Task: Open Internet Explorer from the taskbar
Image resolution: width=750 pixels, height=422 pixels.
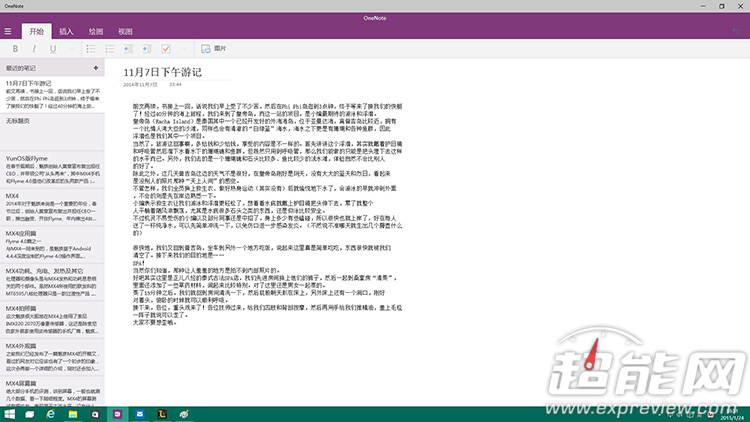Action: point(52,414)
